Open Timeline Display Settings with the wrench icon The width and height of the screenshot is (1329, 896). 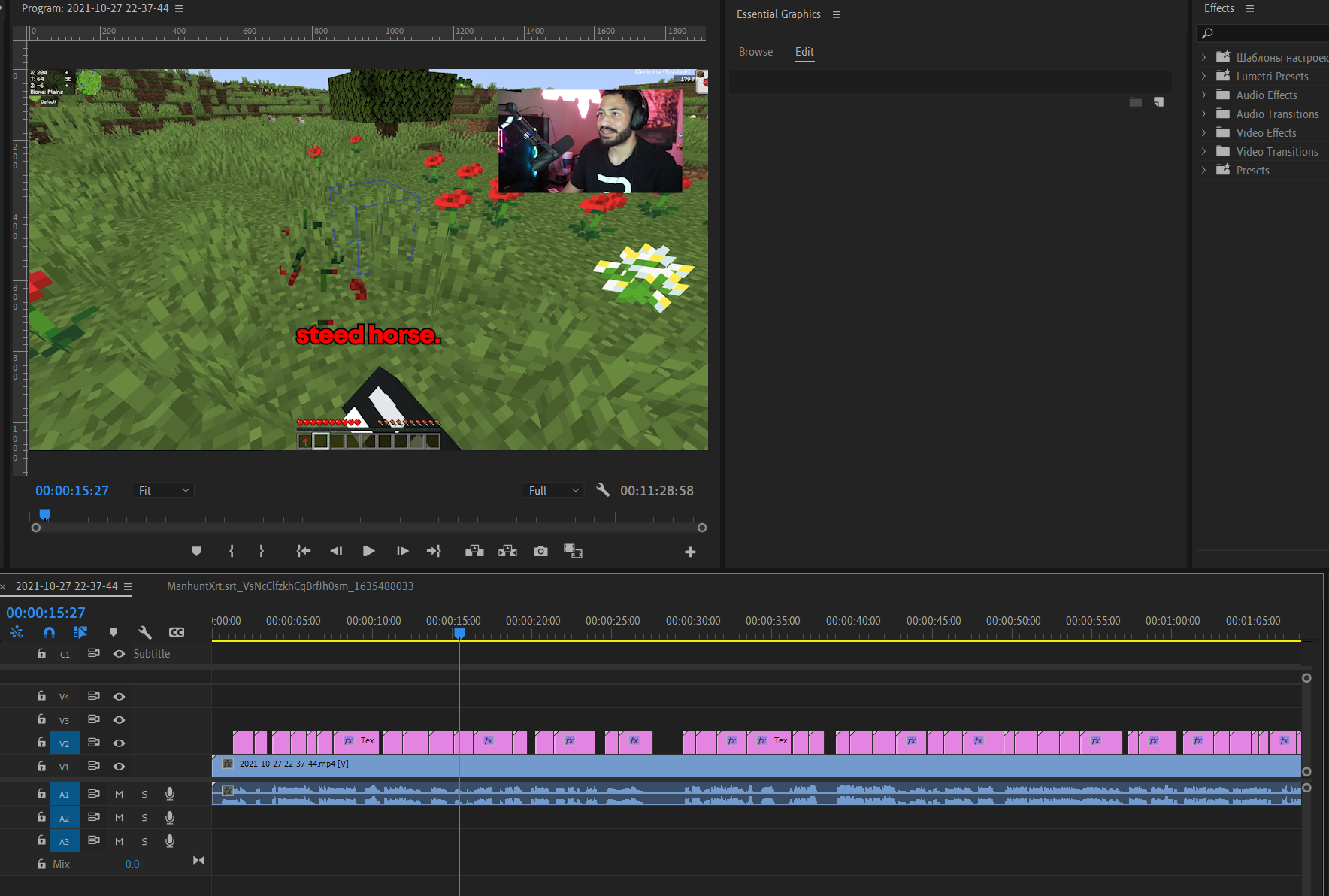click(145, 632)
